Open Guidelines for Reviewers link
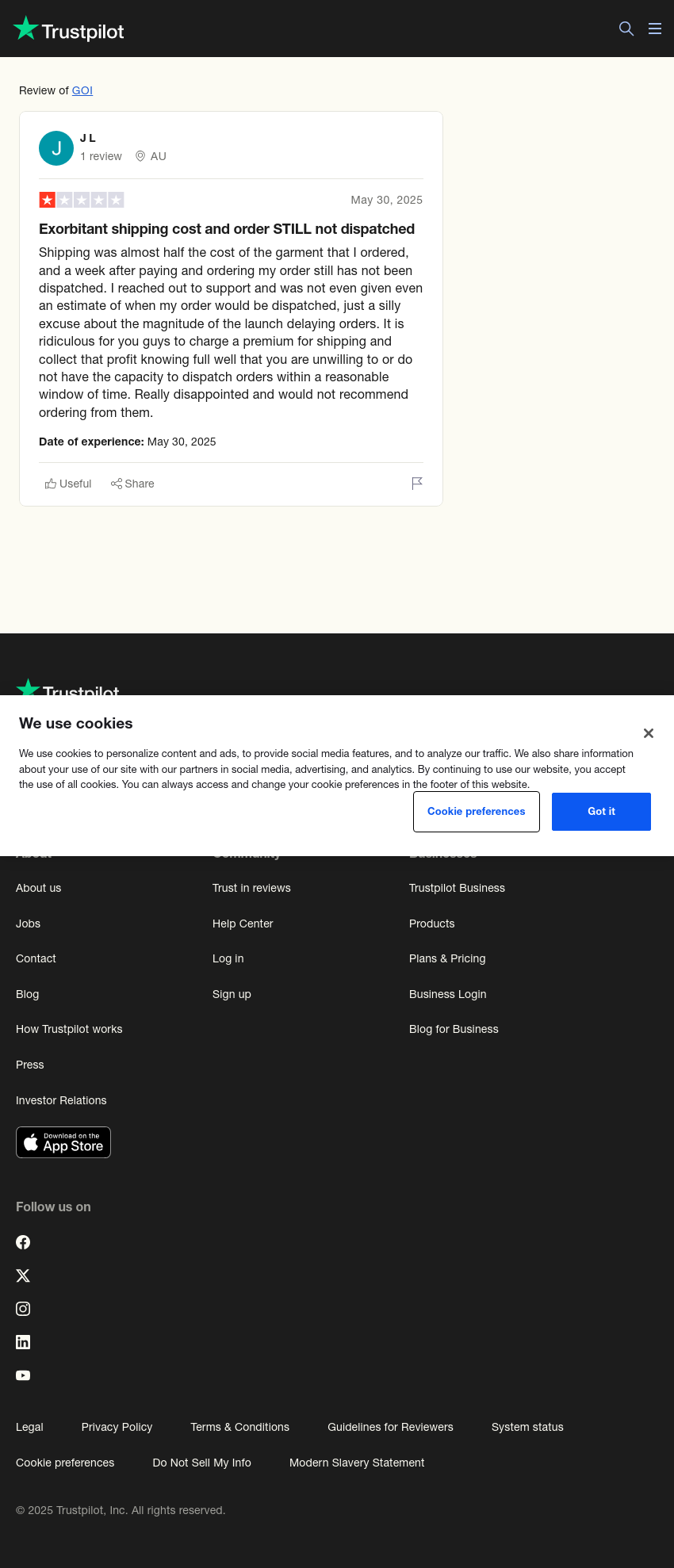674x1568 pixels. click(390, 1427)
